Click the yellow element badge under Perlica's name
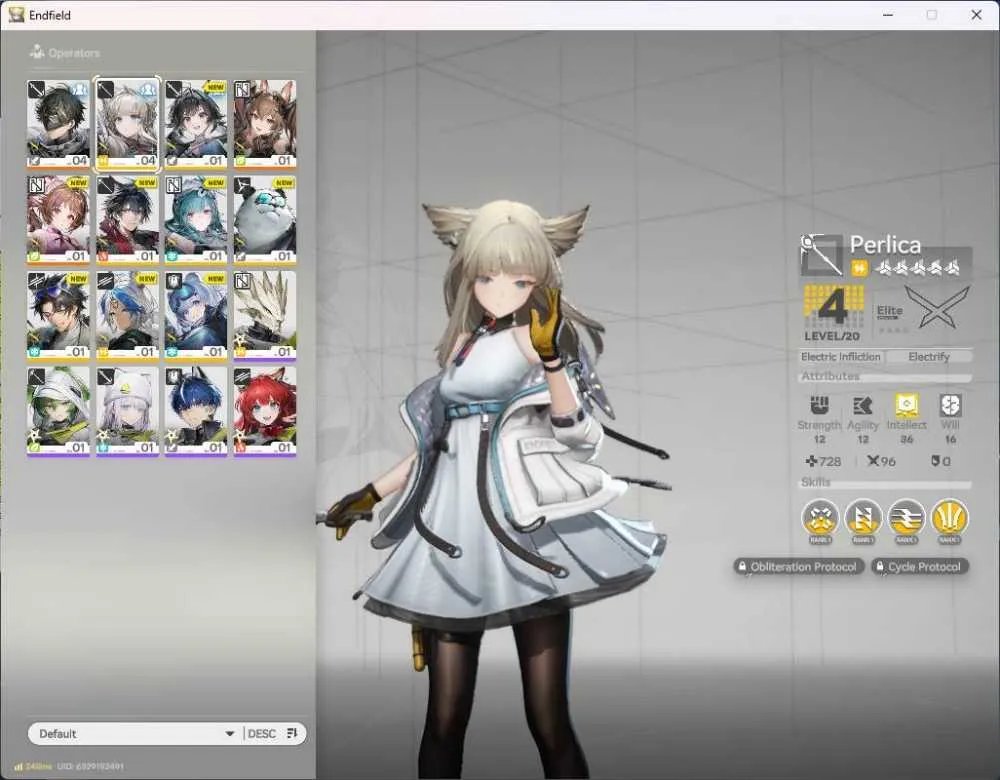This screenshot has height=780, width=1000. click(x=859, y=269)
